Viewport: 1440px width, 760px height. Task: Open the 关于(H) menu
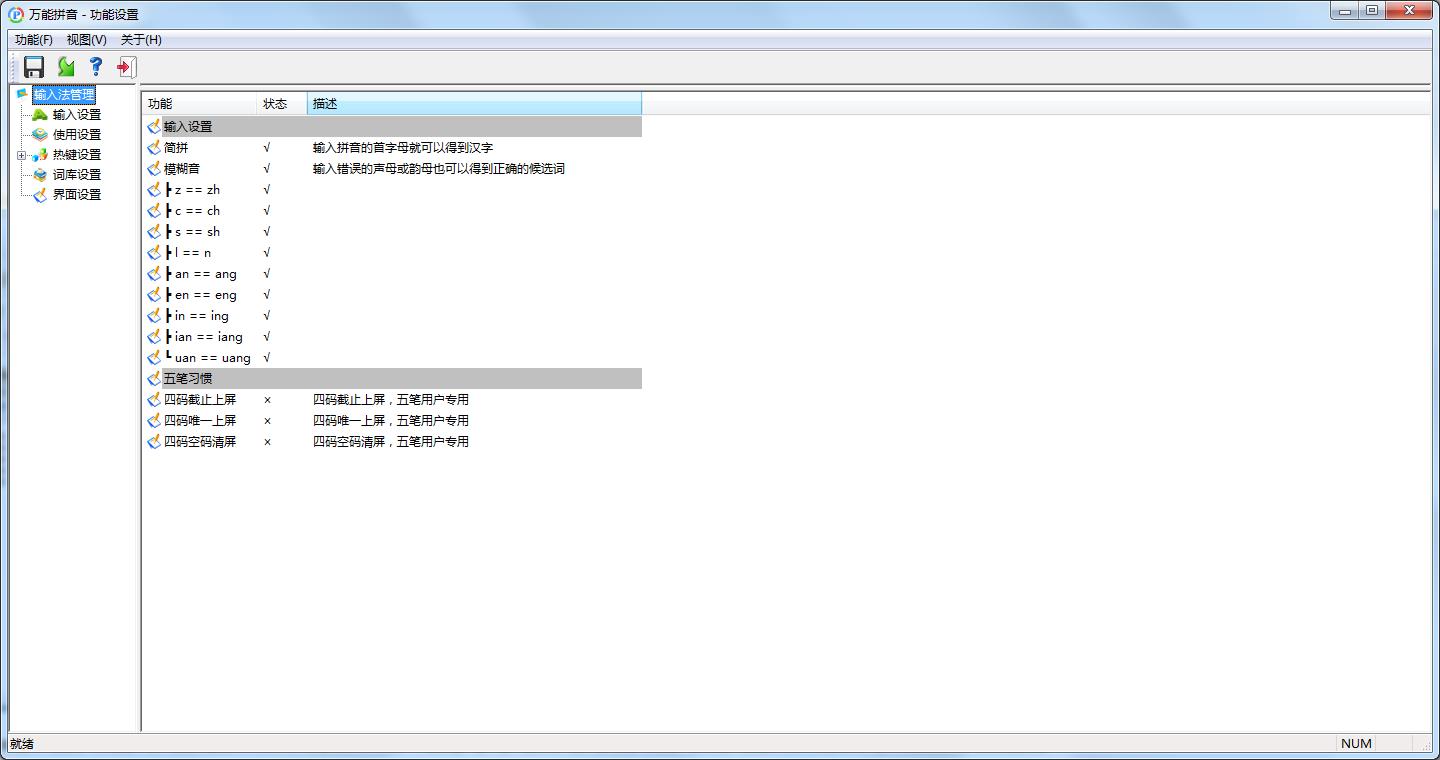pyautogui.click(x=141, y=40)
